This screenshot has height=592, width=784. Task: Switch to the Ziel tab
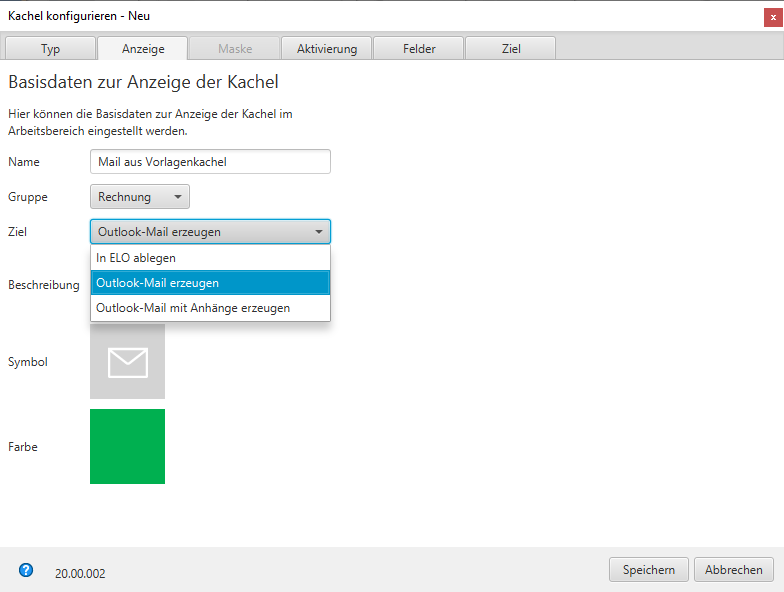510,48
